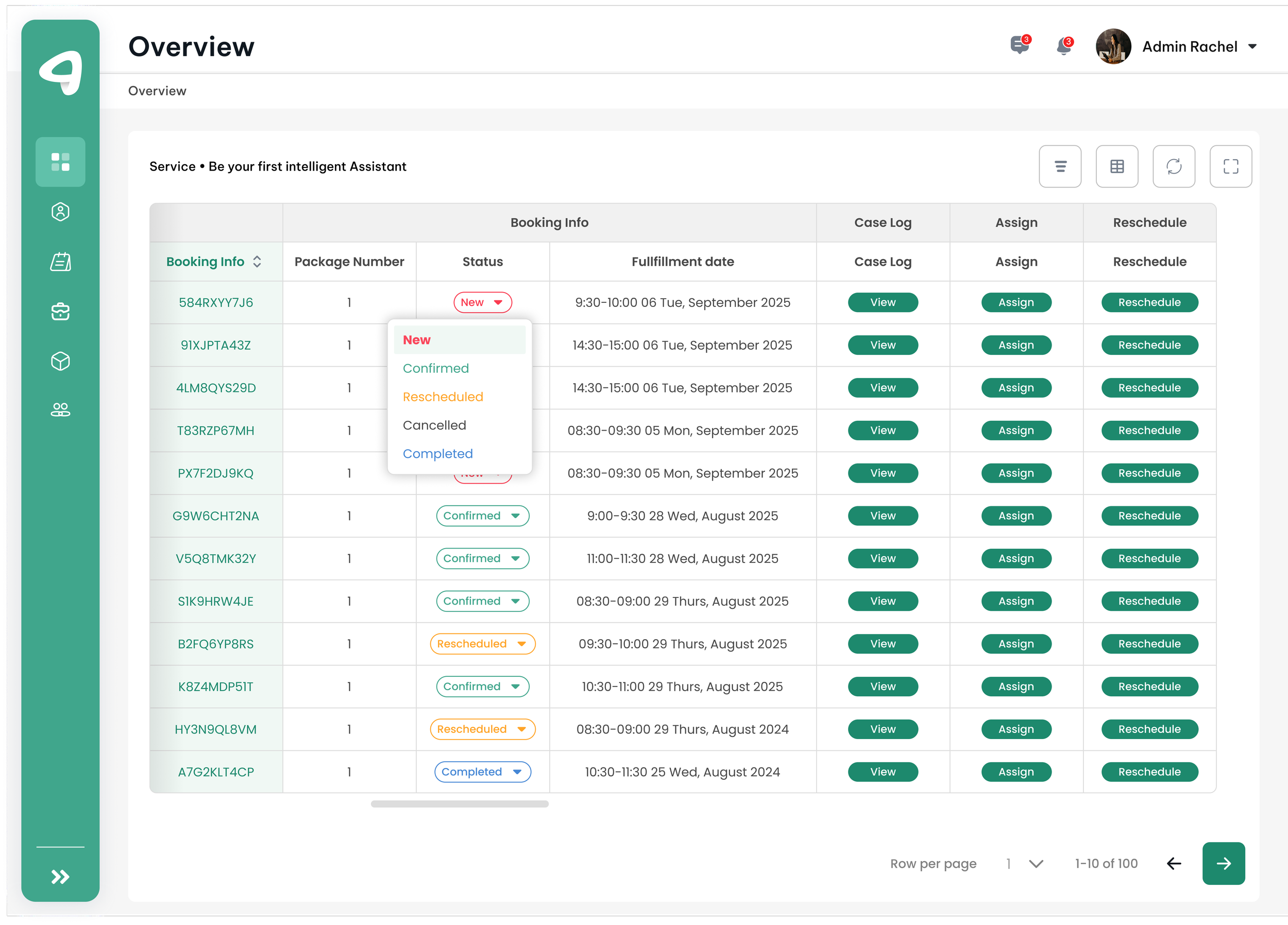Select Cancelled in status dropdown menu

pos(434,425)
